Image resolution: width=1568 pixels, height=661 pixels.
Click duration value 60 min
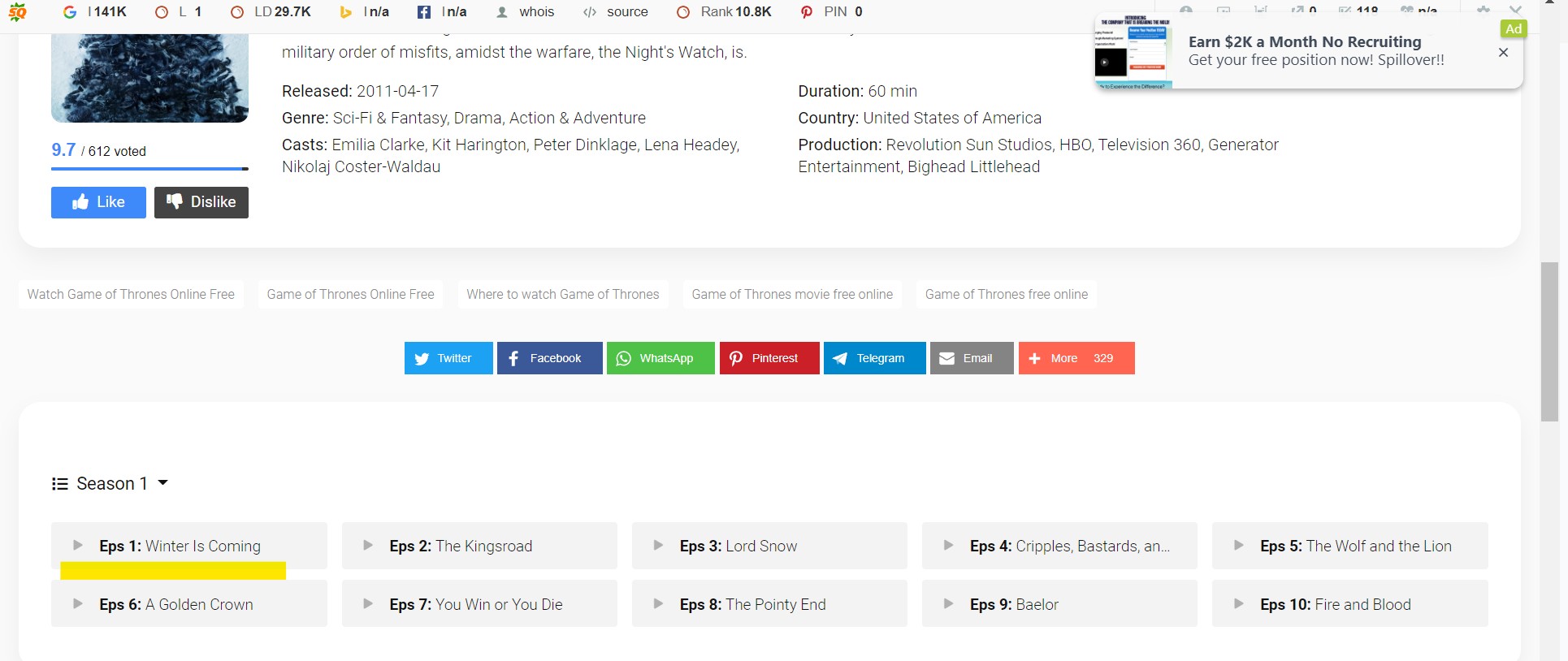(x=892, y=91)
